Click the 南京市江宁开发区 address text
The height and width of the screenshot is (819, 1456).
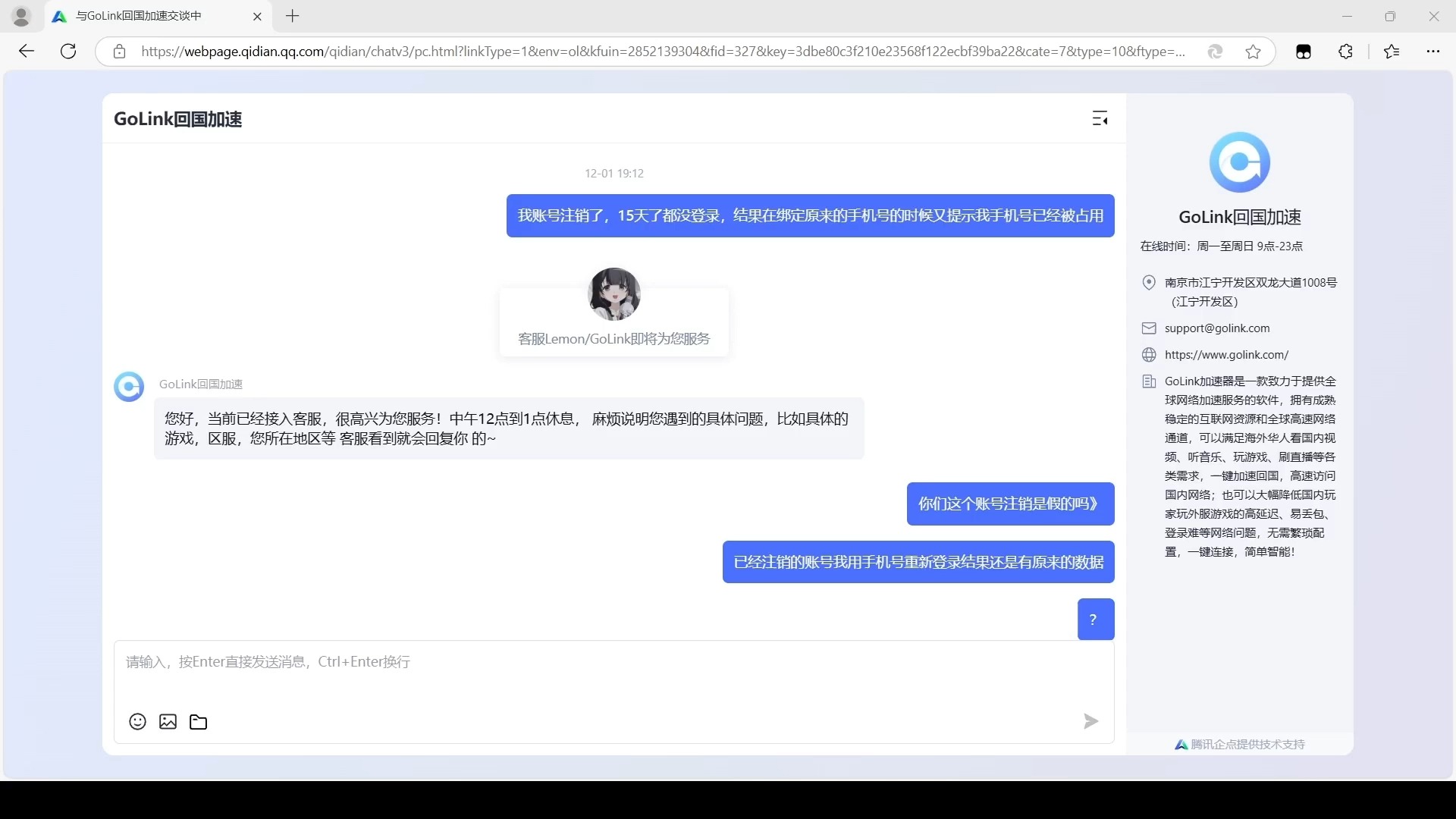1250,292
